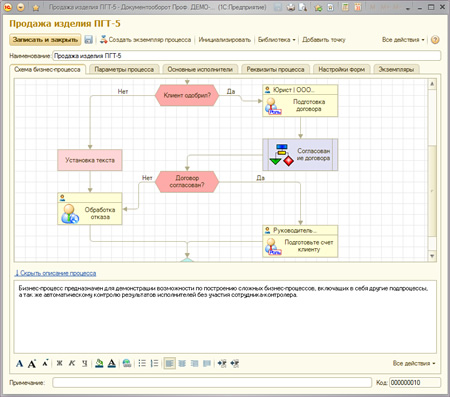Toggle underline (Ч) formatting
The height and width of the screenshot is (397, 450).
coord(84,363)
